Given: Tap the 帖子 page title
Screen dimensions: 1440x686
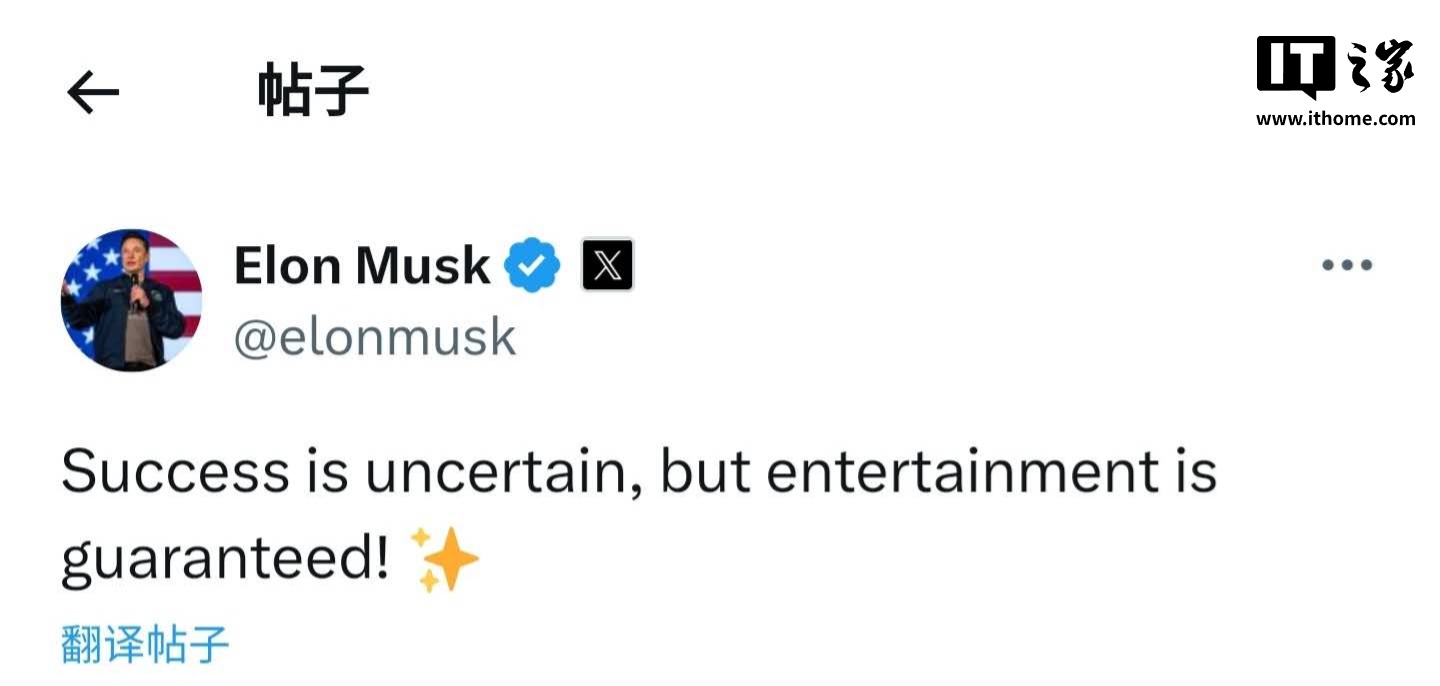Looking at the screenshot, I should coord(313,92).
